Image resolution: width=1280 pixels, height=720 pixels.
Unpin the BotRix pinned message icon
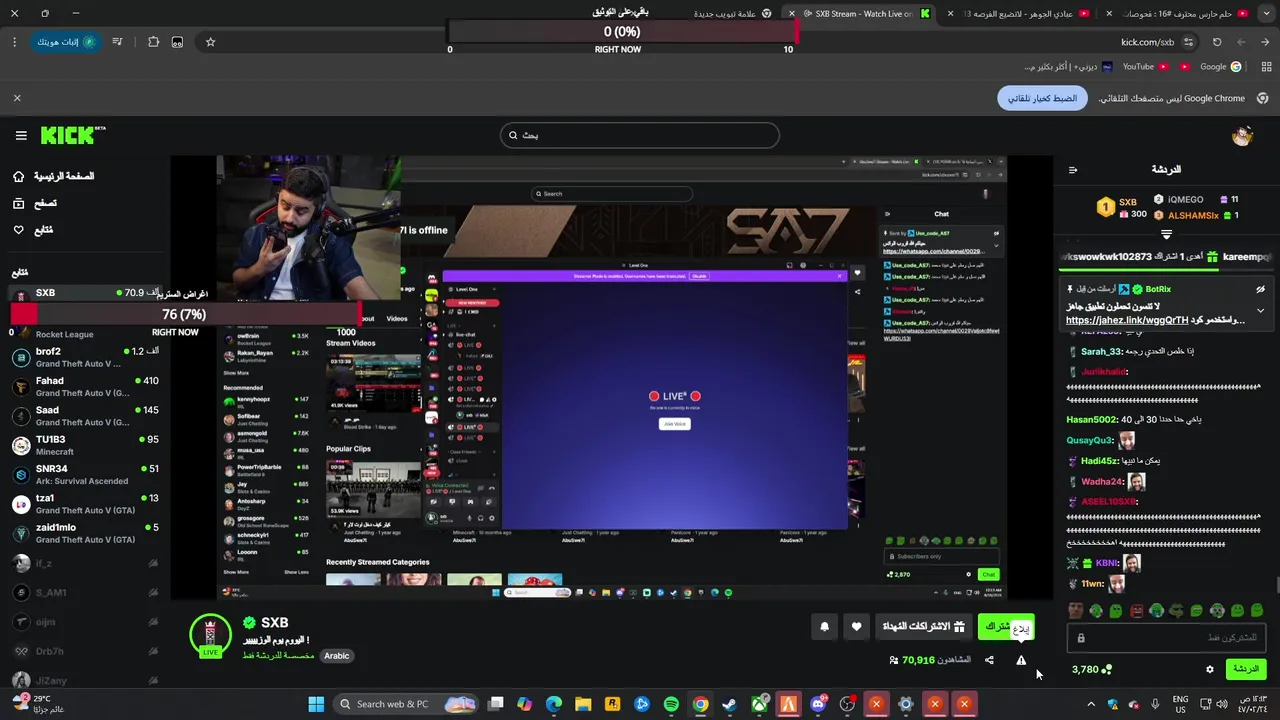pyautogui.click(x=1260, y=289)
